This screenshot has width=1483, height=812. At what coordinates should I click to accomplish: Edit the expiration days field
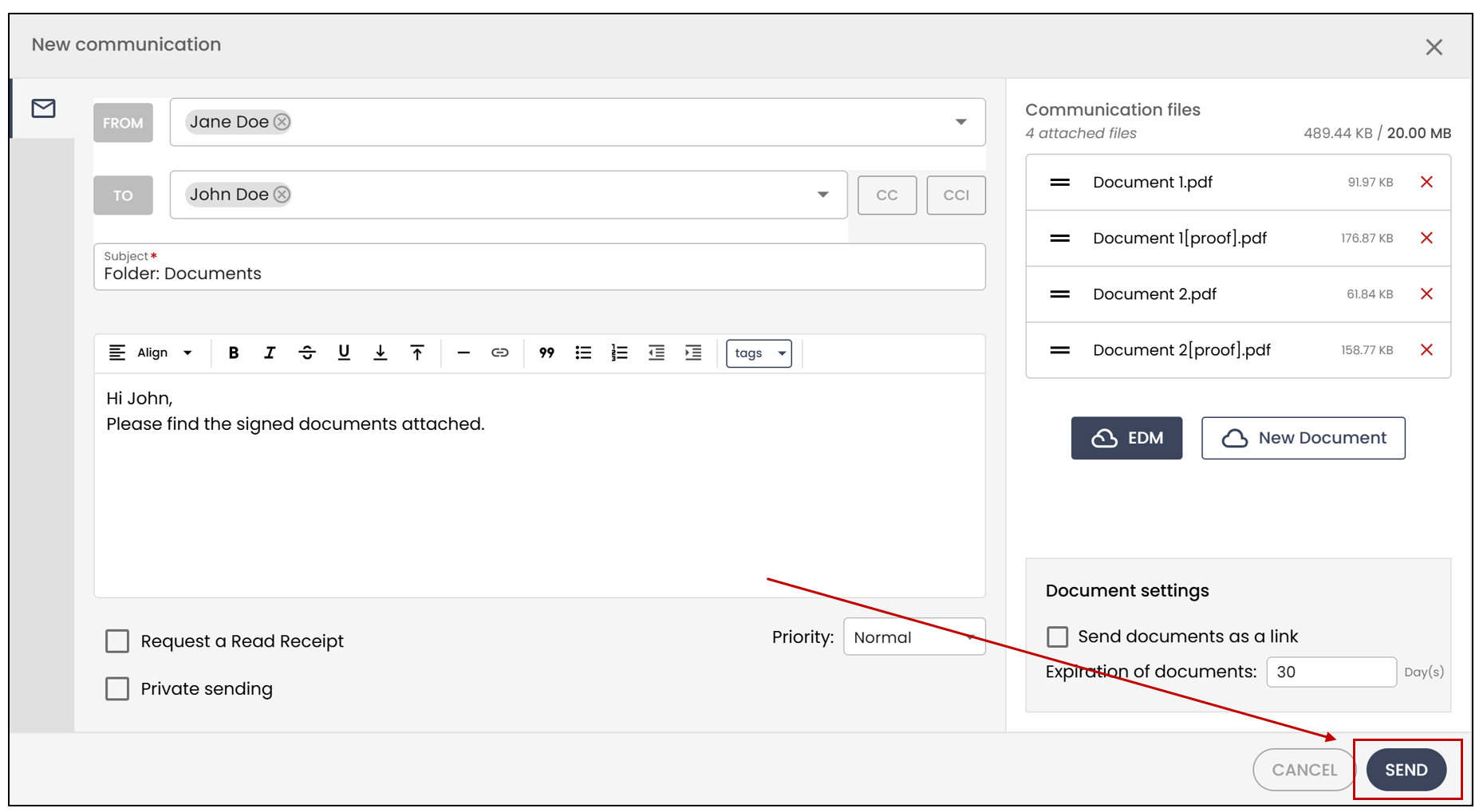coord(1331,672)
